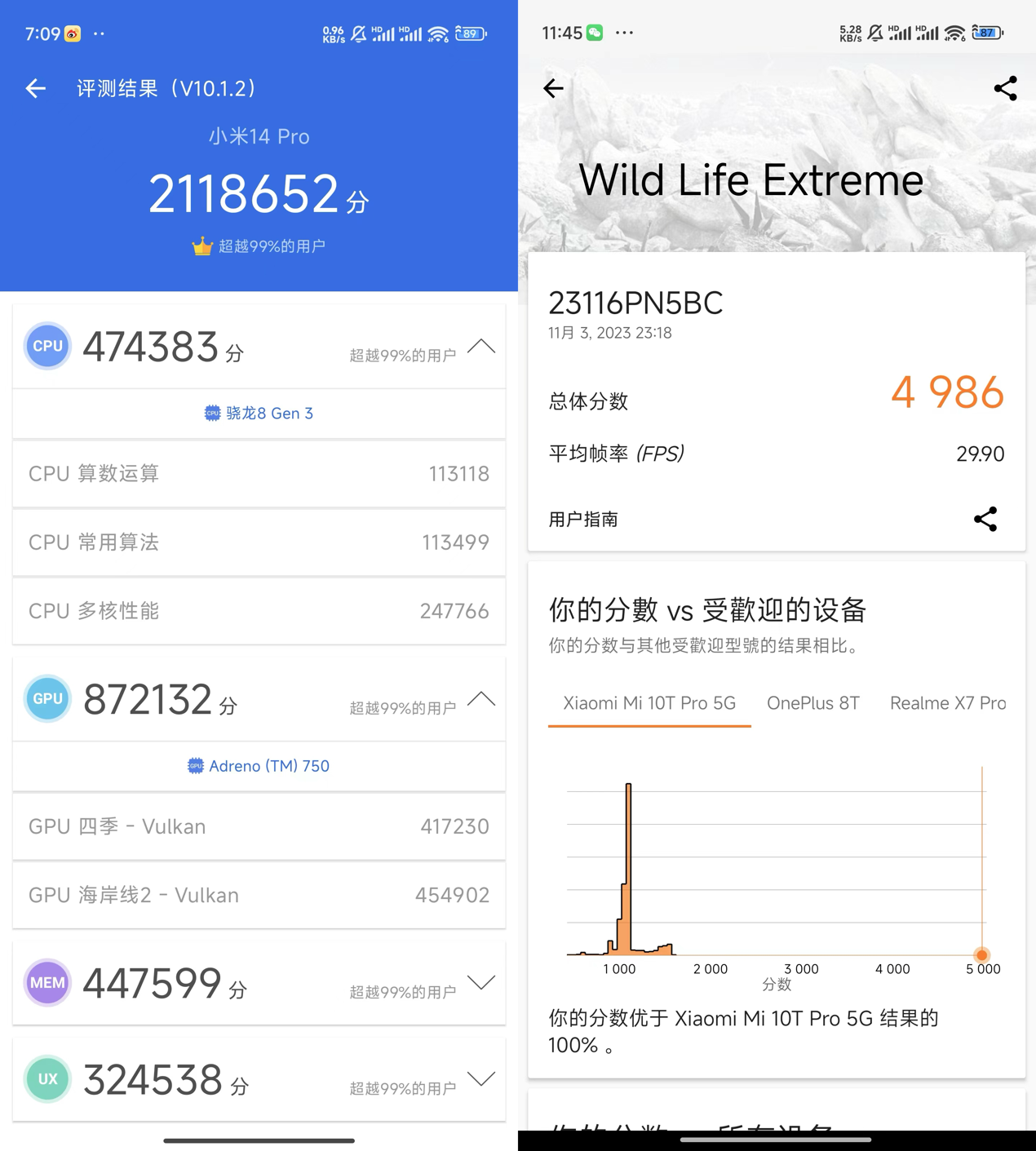Tap the green UX badge icon
The image size is (1036, 1151).
pos(47,1079)
